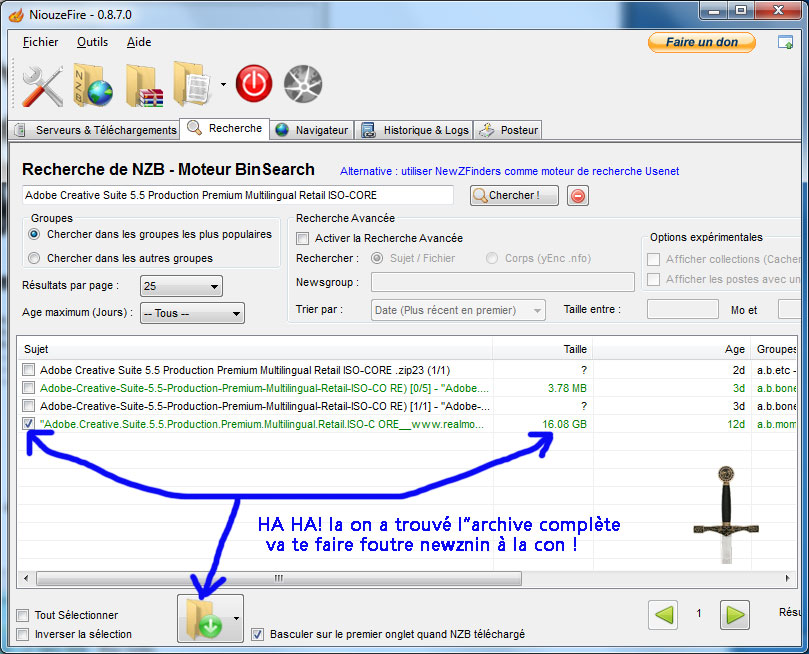Uncheck the 16.08 GB result row checkbox
The height and width of the screenshot is (654, 809).
[x=28, y=424]
